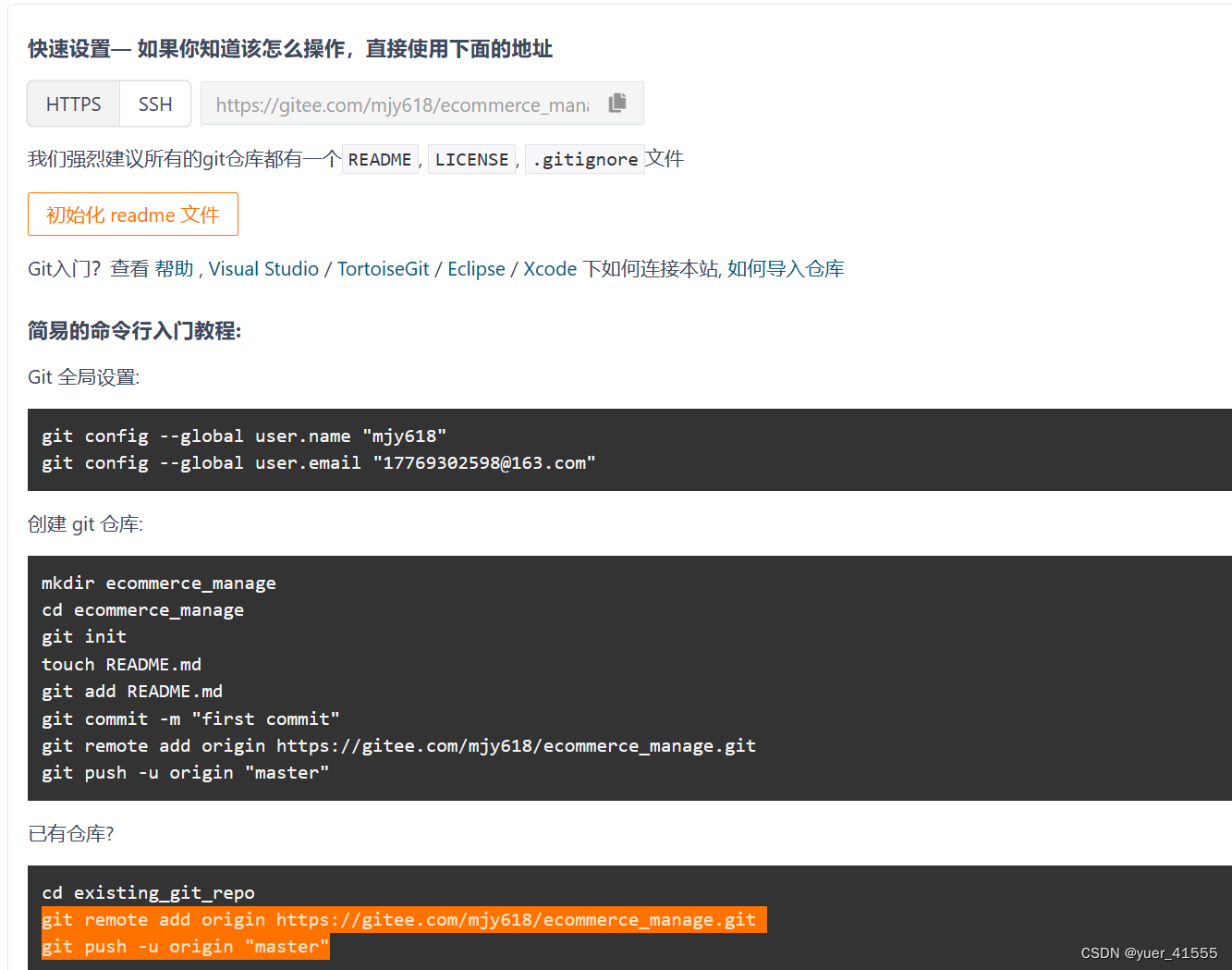Click the 已有仓库? label
The width and height of the screenshot is (1232, 970).
pyautogui.click(x=71, y=834)
